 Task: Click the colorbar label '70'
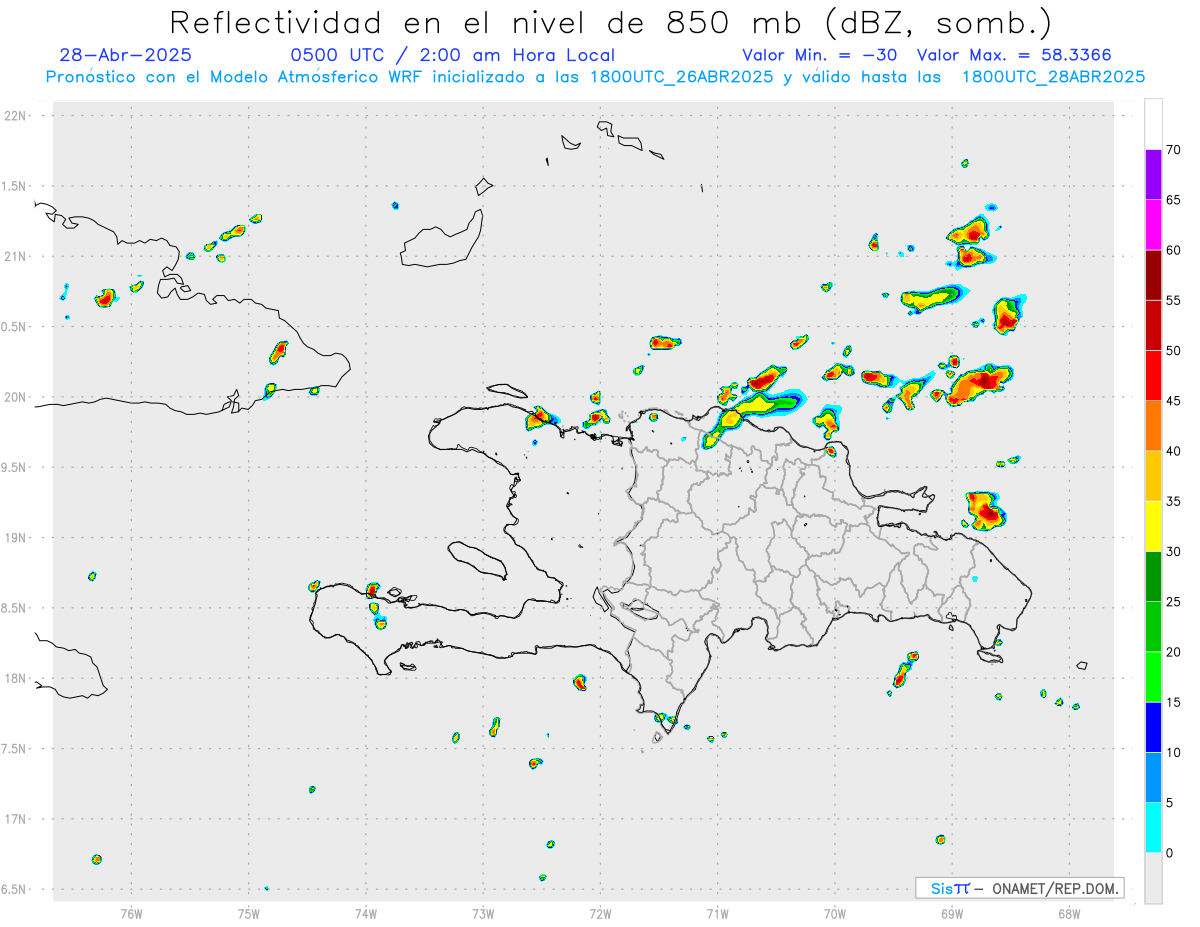[x=1173, y=150]
